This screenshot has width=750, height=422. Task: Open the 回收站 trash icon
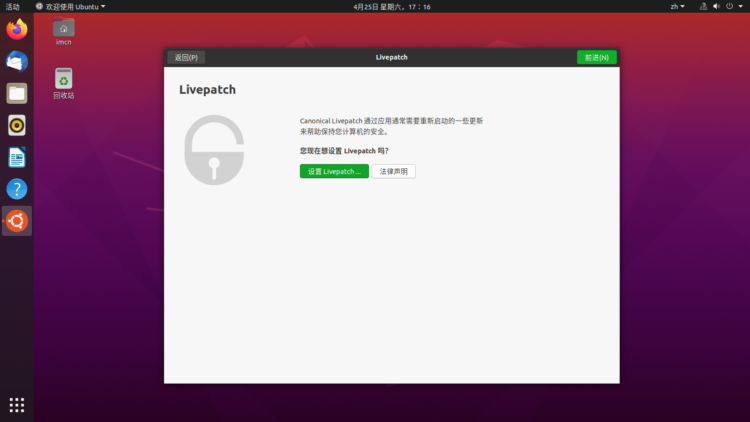coord(64,80)
